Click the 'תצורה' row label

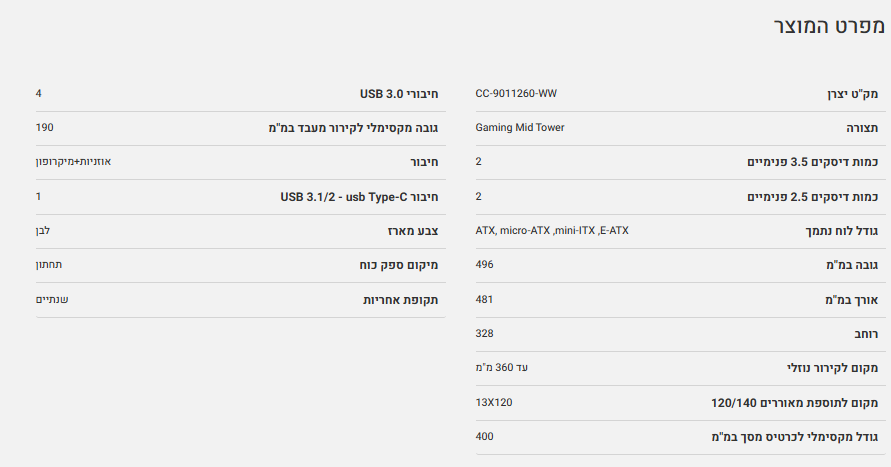coord(862,128)
